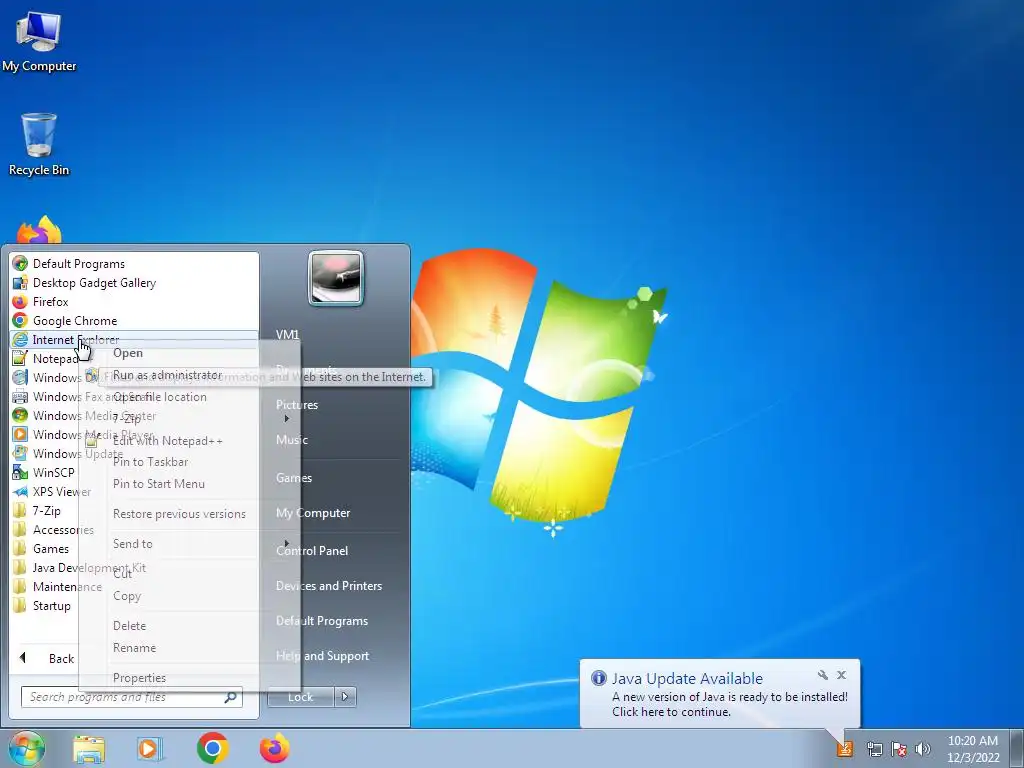The width and height of the screenshot is (1024, 768).
Task: Open Devices and Printers
Action: pyautogui.click(x=329, y=586)
